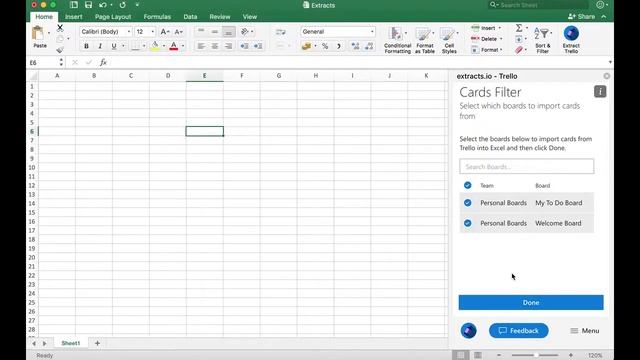This screenshot has width=640, height=360.
Task: Align text to the right
Action: 229,46
